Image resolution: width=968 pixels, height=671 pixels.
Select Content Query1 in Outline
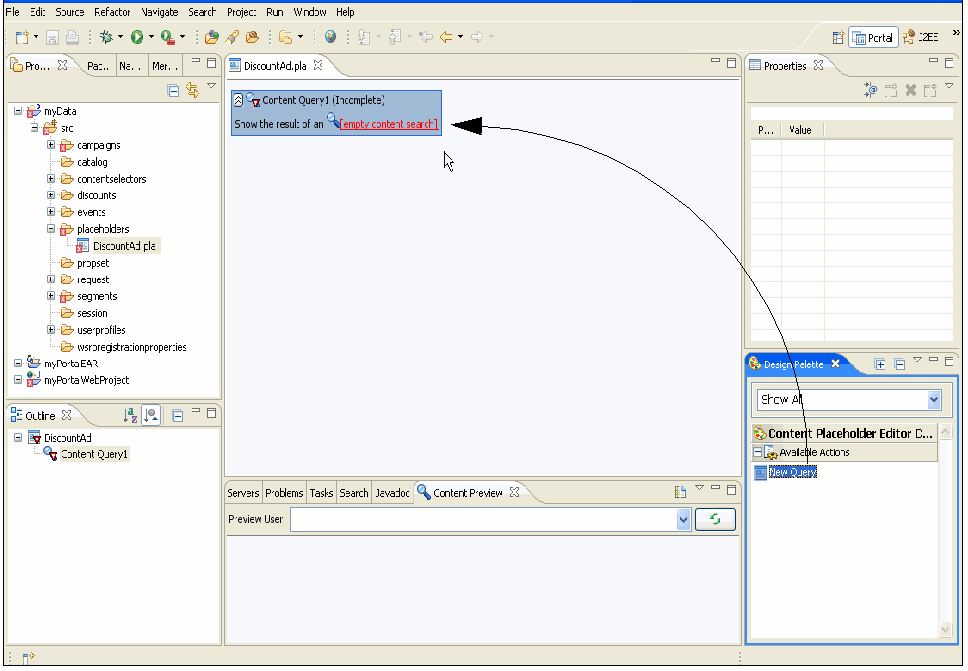(x=94, y=454)
